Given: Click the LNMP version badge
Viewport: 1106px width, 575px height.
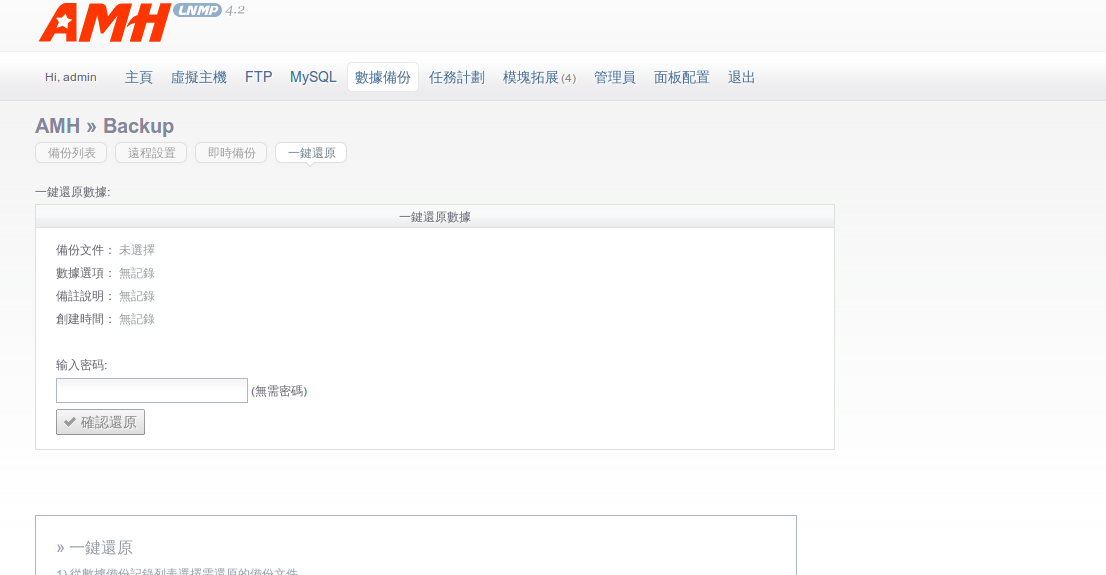Looking at the screenshot, I should pos(197,10).
